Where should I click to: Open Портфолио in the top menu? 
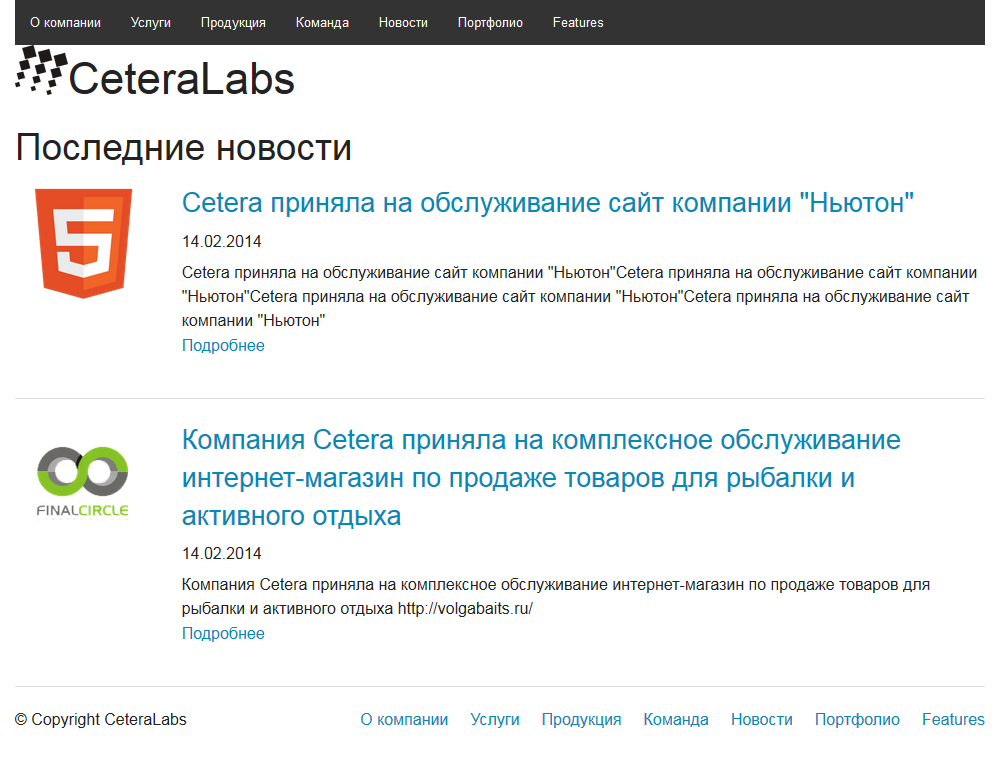click(x=490, y=22)
